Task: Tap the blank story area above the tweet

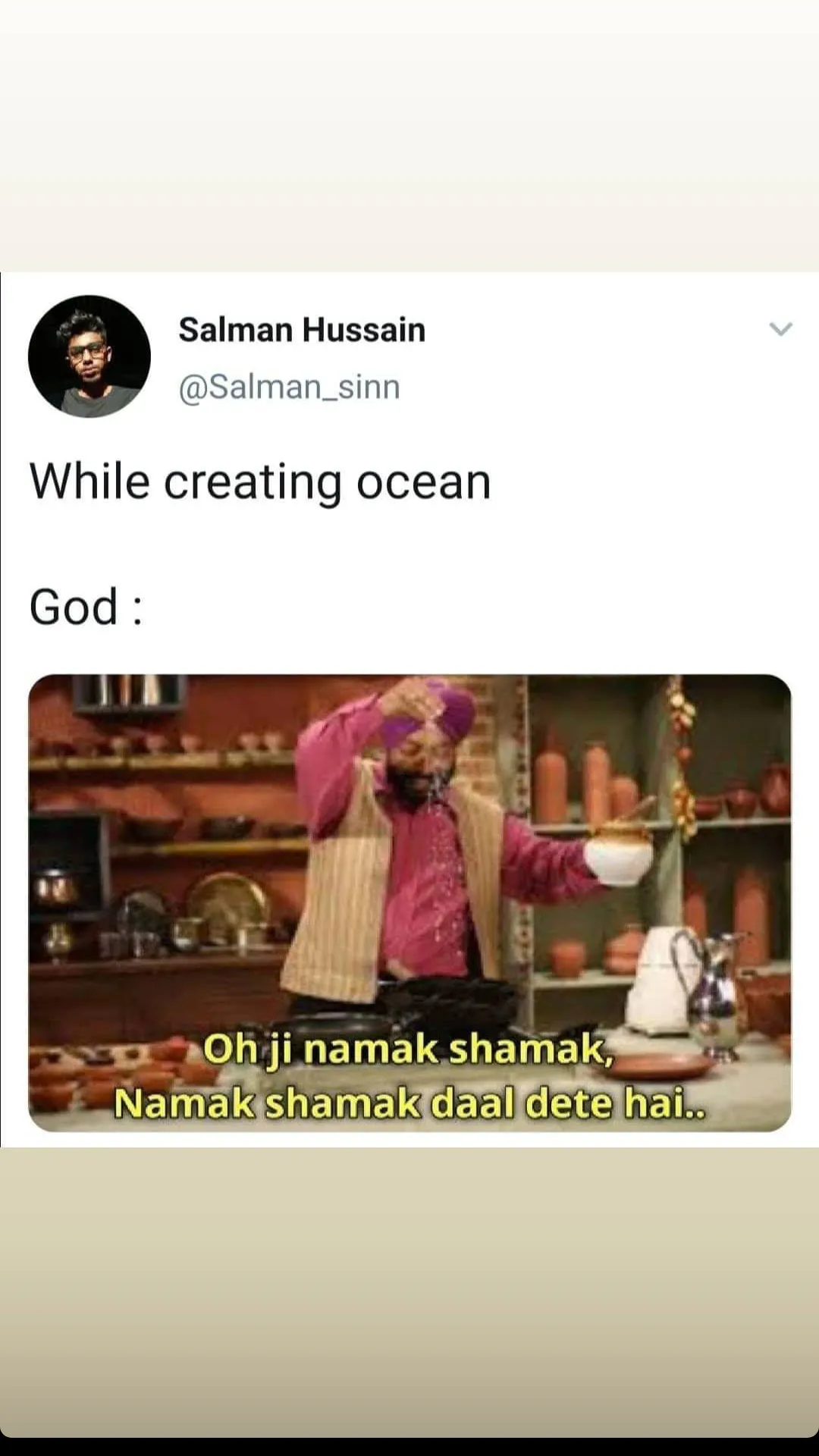Action: click(x=409, y=135)
